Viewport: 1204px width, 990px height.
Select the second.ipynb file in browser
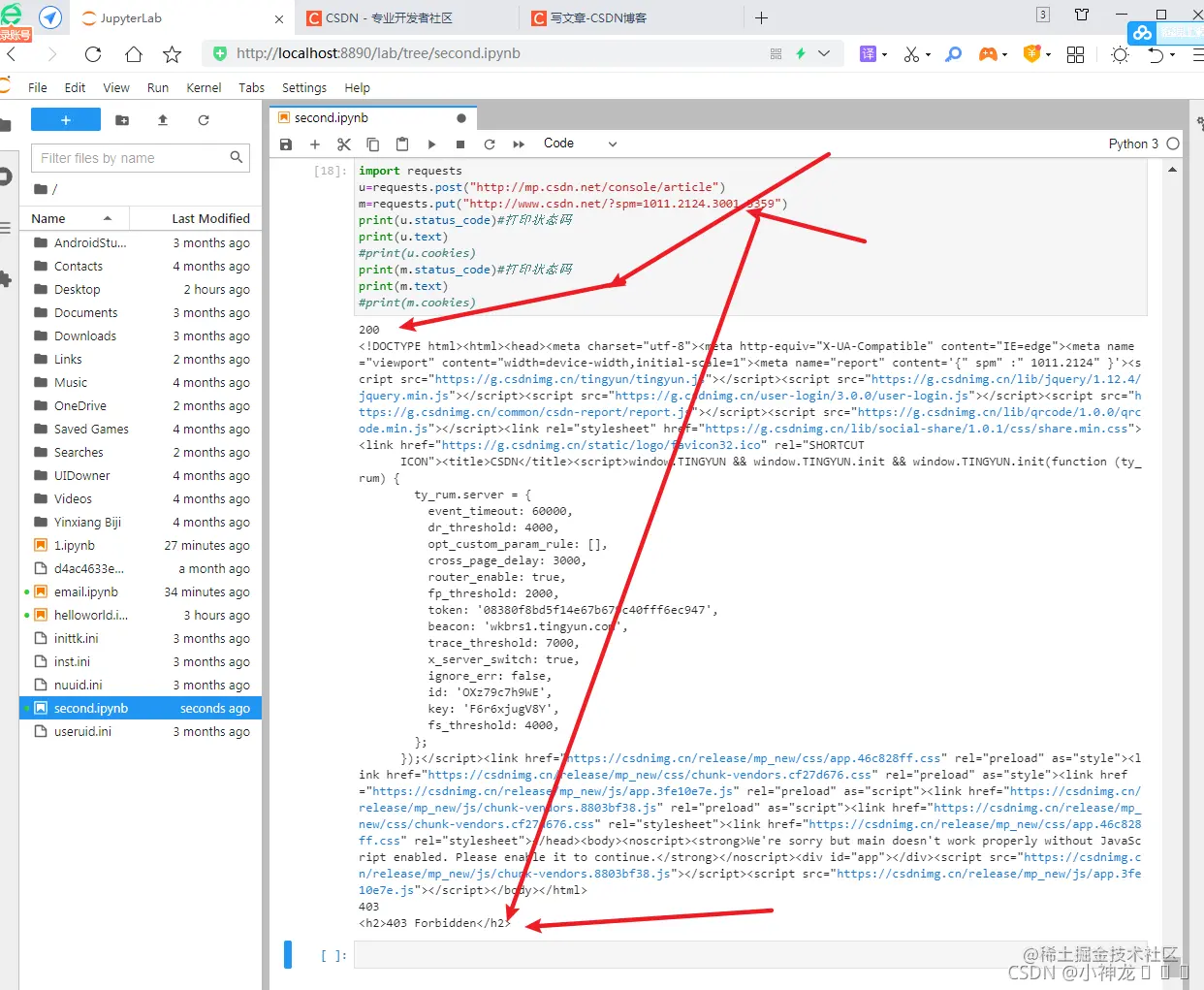click(141, 709)
